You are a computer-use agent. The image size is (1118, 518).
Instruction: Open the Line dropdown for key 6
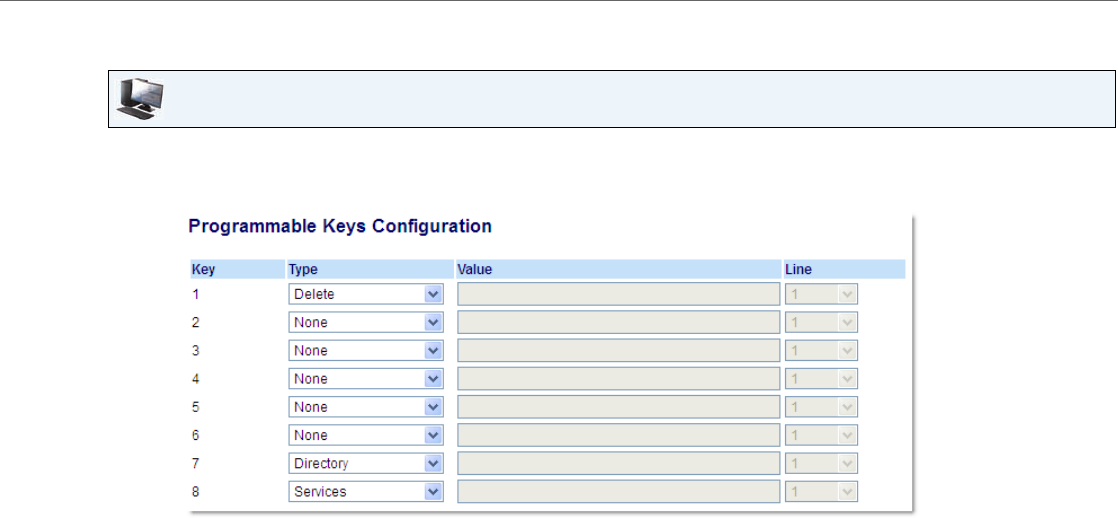(x=821, y=435)
